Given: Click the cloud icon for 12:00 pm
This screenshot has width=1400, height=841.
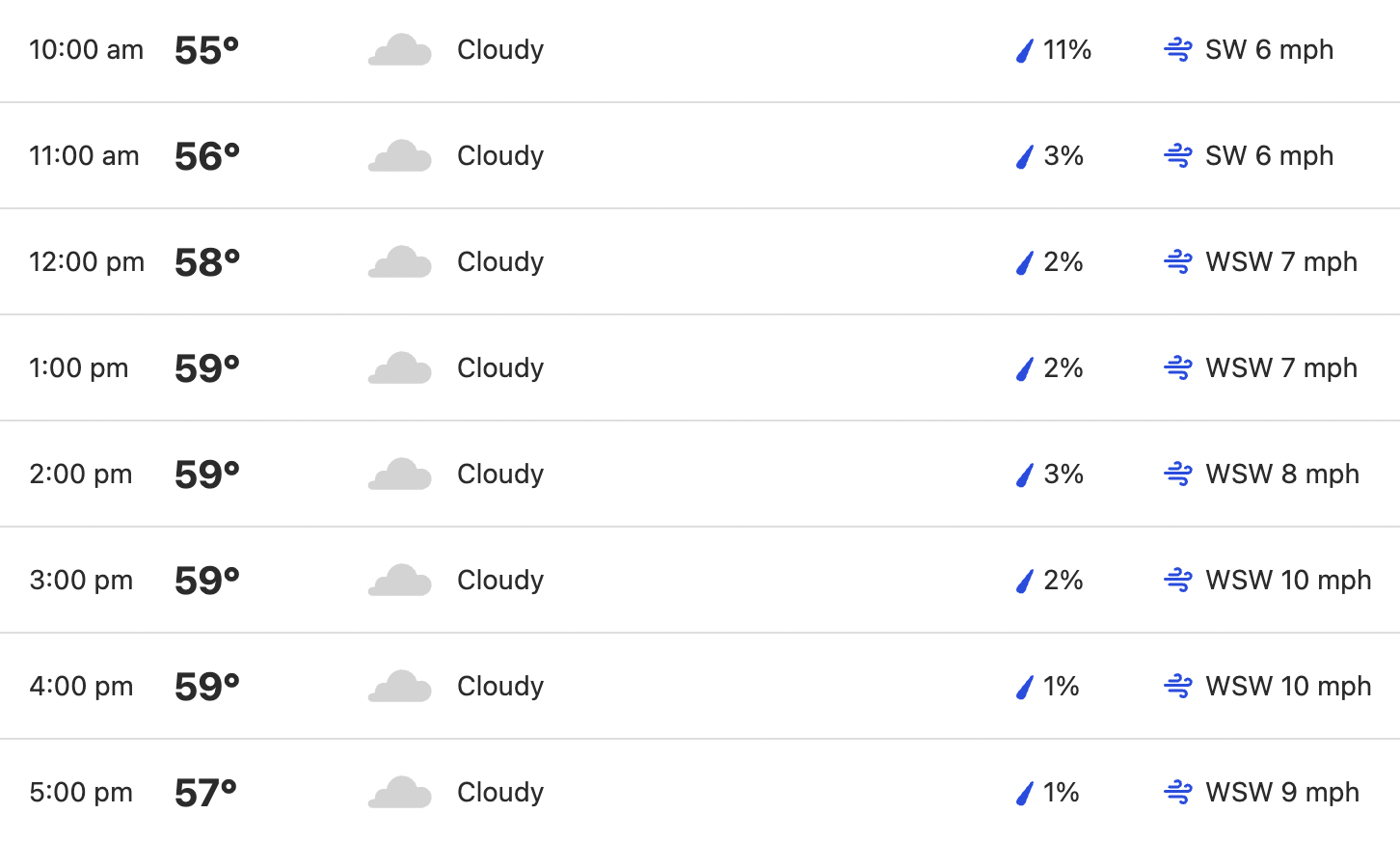Looking at the screenshot, I should point(400,262).
